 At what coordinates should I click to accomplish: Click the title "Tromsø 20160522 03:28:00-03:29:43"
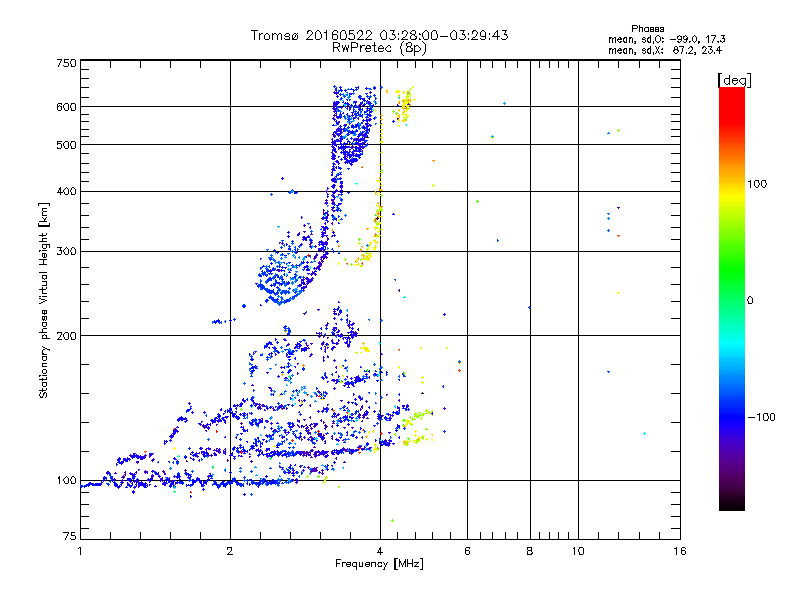[x=379, y=35]
